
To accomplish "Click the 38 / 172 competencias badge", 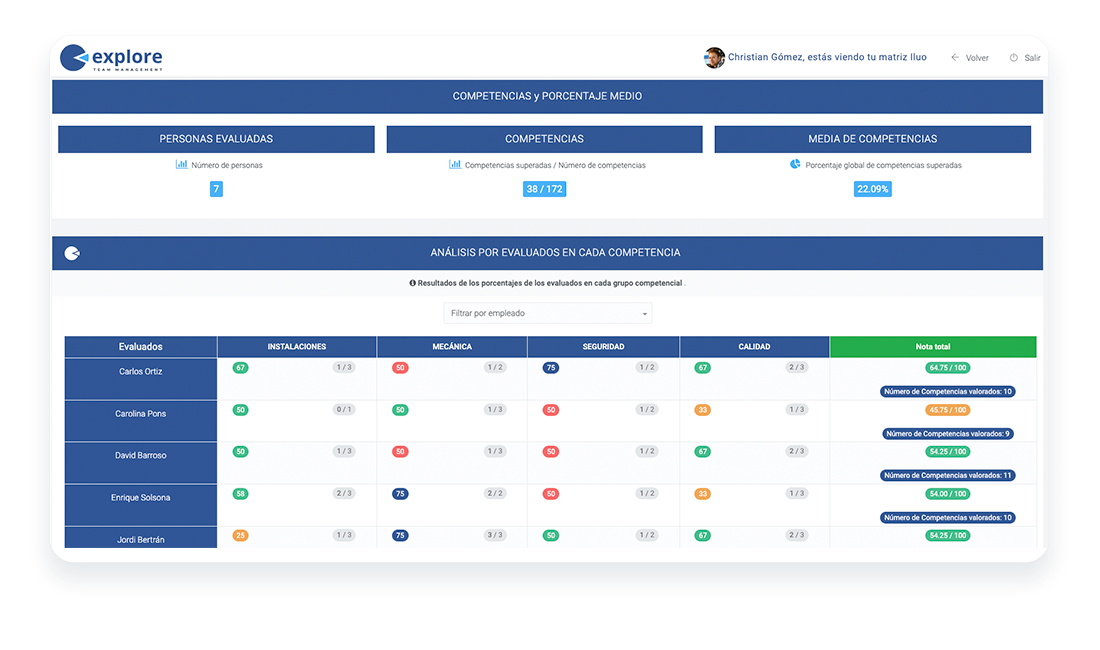I will 544,189.
